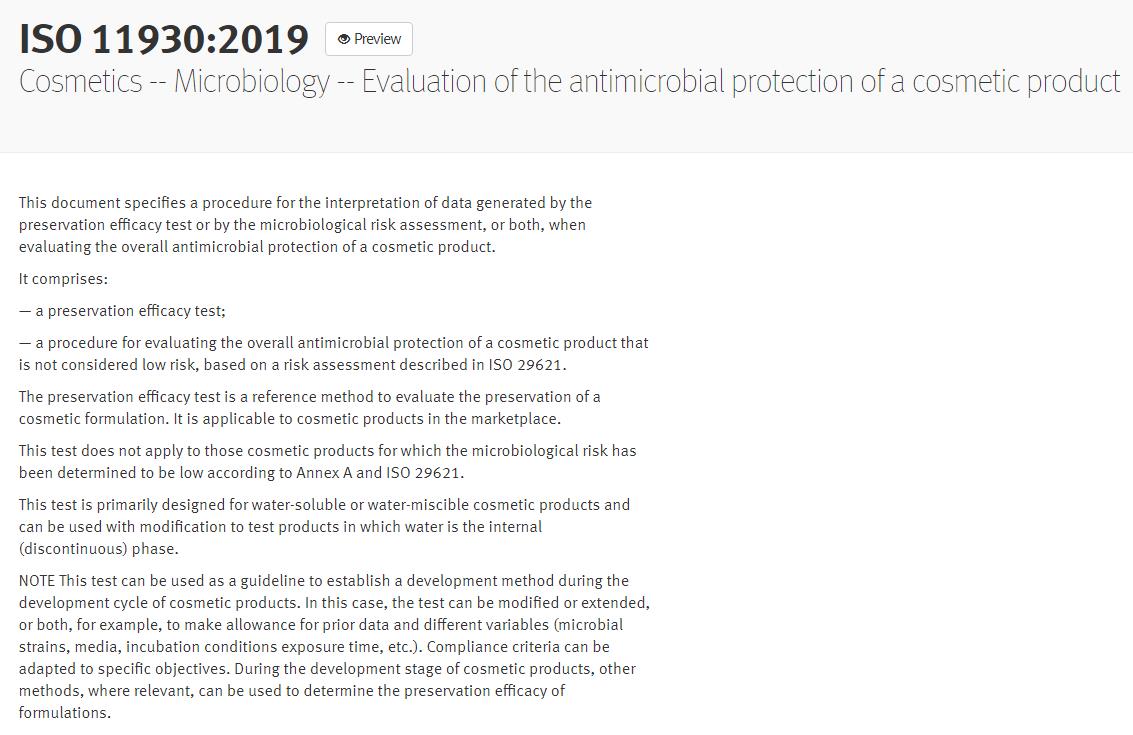Click the Preview button

click(x=369, y=39)
